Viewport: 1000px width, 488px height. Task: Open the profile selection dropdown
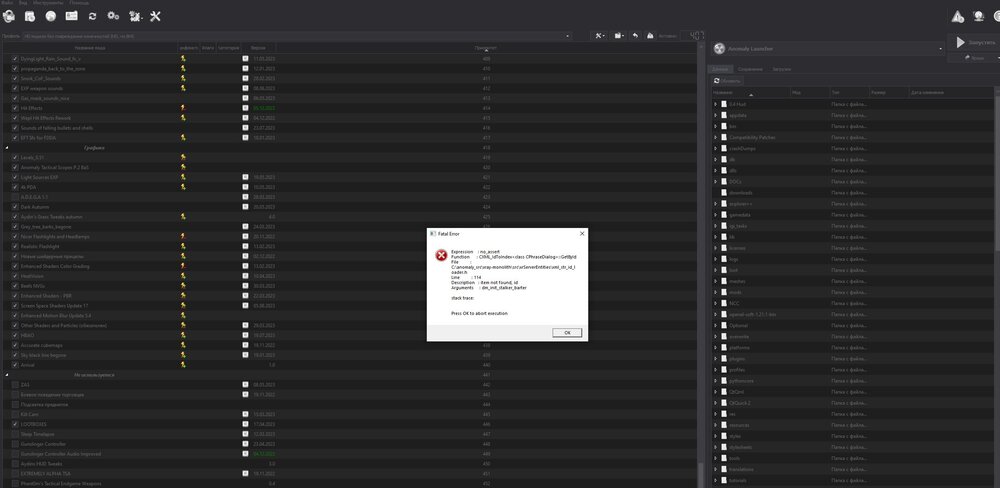[x=297, y=36]
